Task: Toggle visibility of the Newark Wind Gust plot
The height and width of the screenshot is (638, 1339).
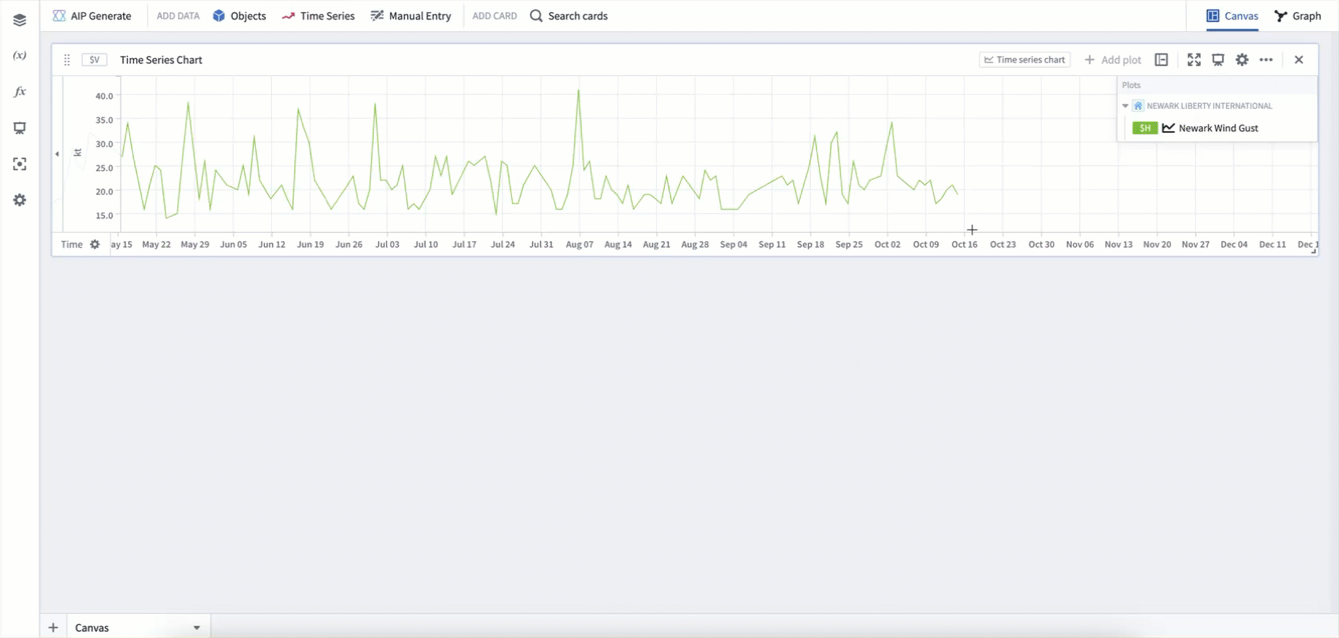Action: [1167, 128]
